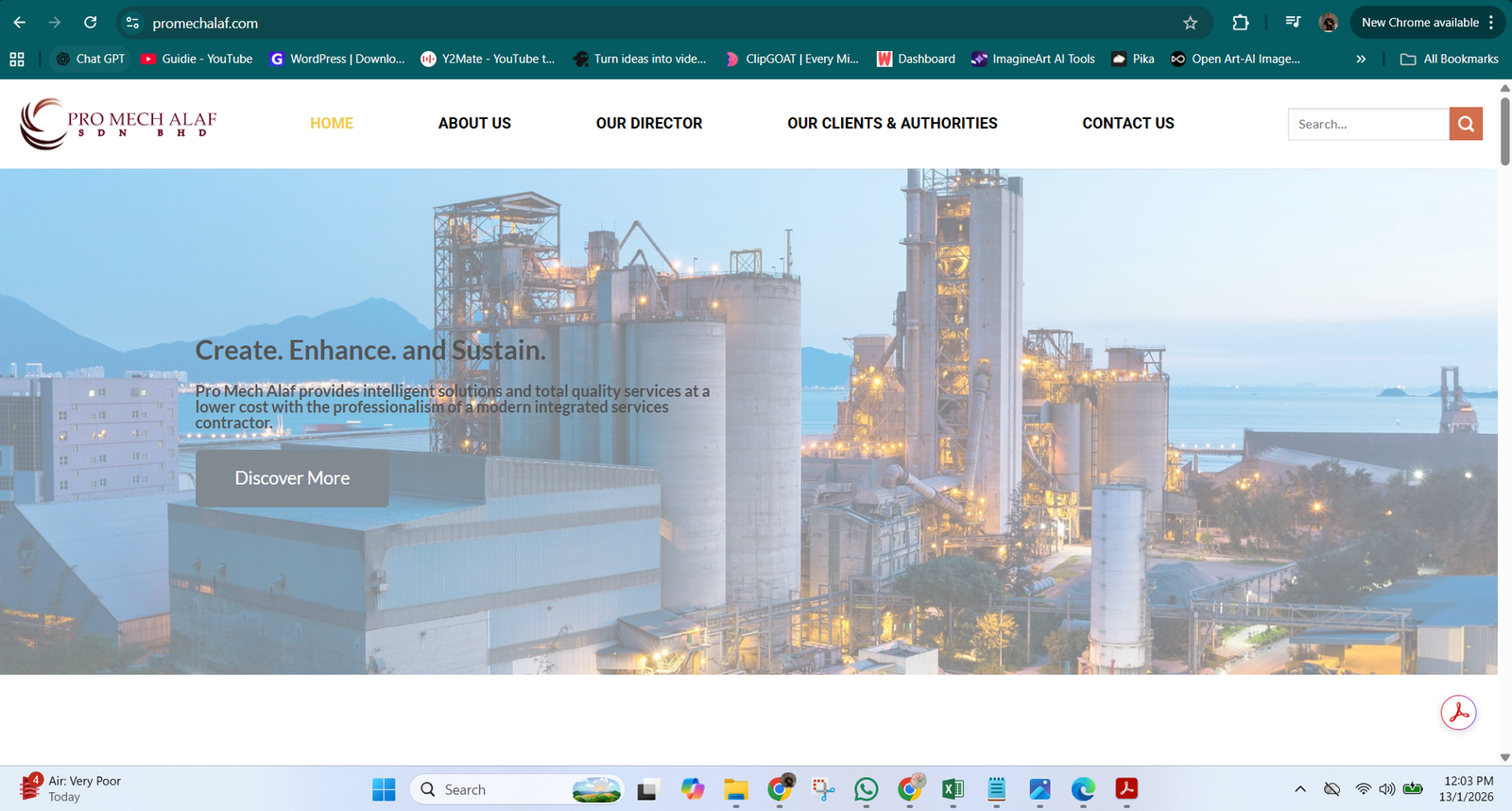1512x811 pixels.
Task: Open File Explorer from taskbar
Action: tap(736, 789)
